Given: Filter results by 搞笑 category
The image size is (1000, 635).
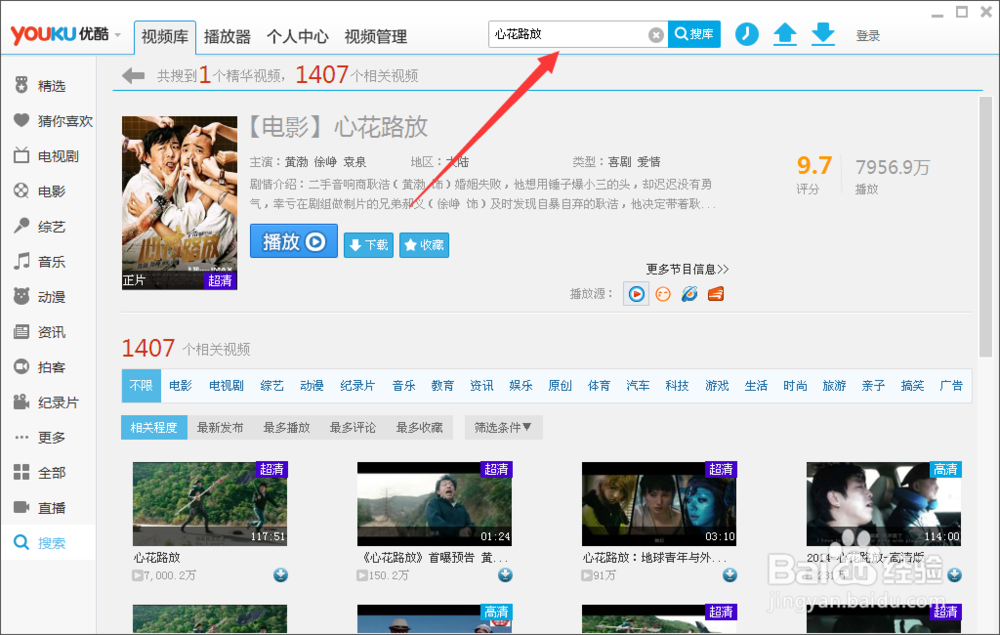Looking at the screenshot, I should [913, 386].
